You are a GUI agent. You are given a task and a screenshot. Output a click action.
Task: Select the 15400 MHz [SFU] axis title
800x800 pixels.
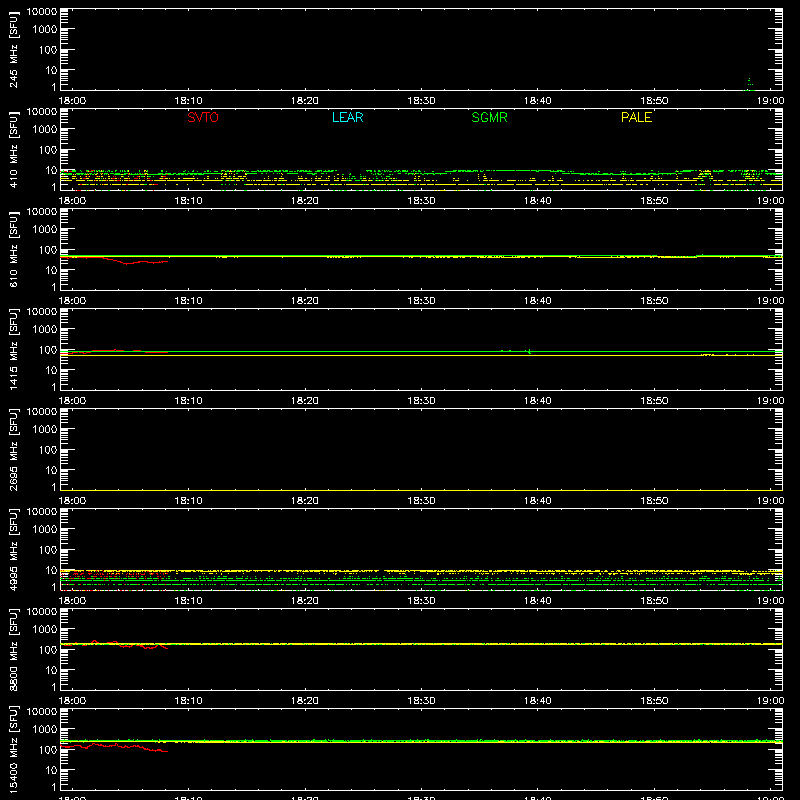click(x=13, y=749)
